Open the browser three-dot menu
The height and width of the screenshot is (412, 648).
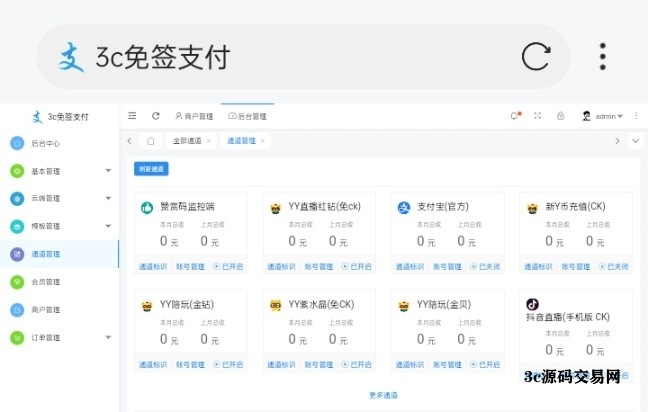[603, 57]
